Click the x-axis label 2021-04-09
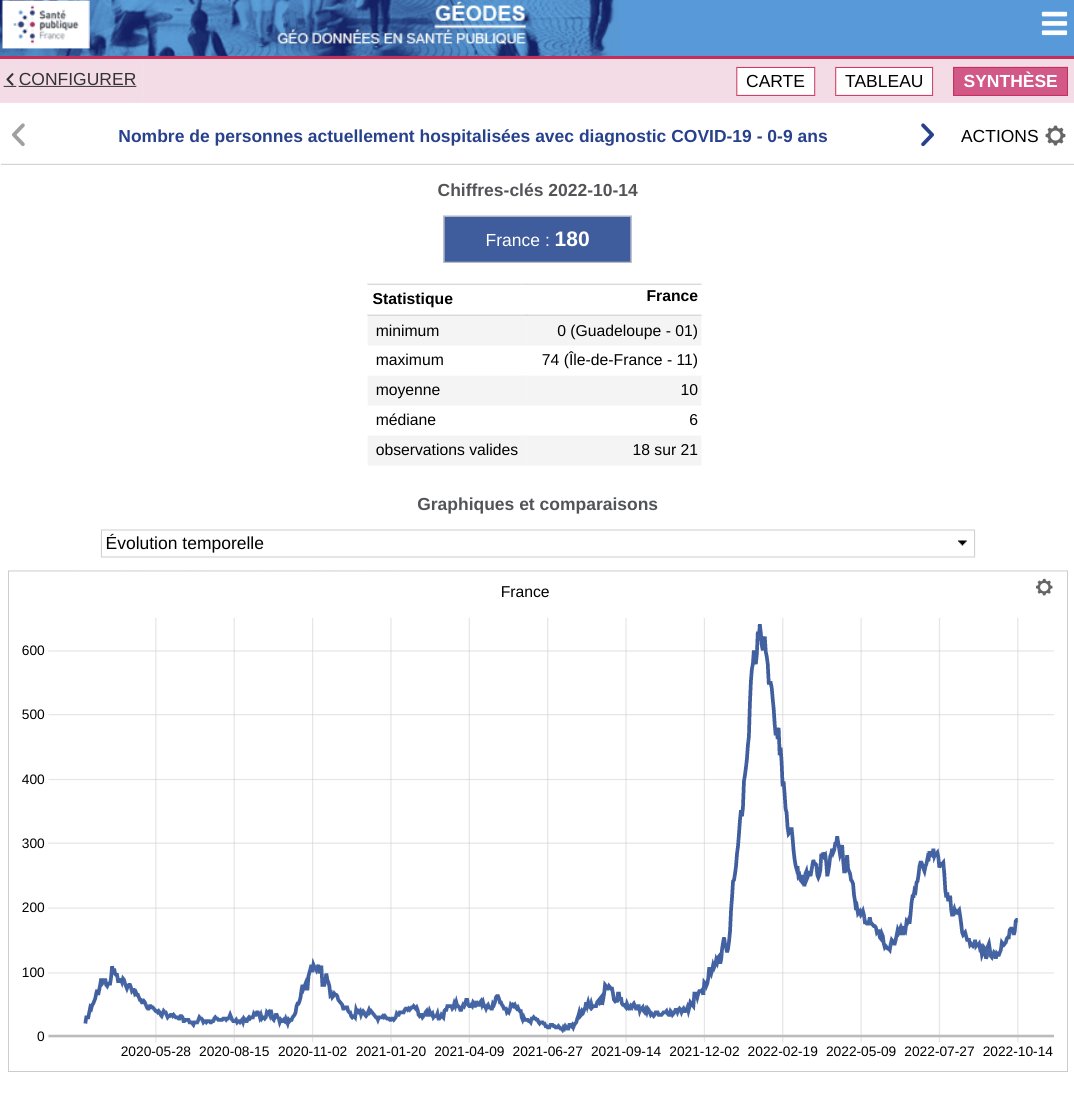 469,1051
